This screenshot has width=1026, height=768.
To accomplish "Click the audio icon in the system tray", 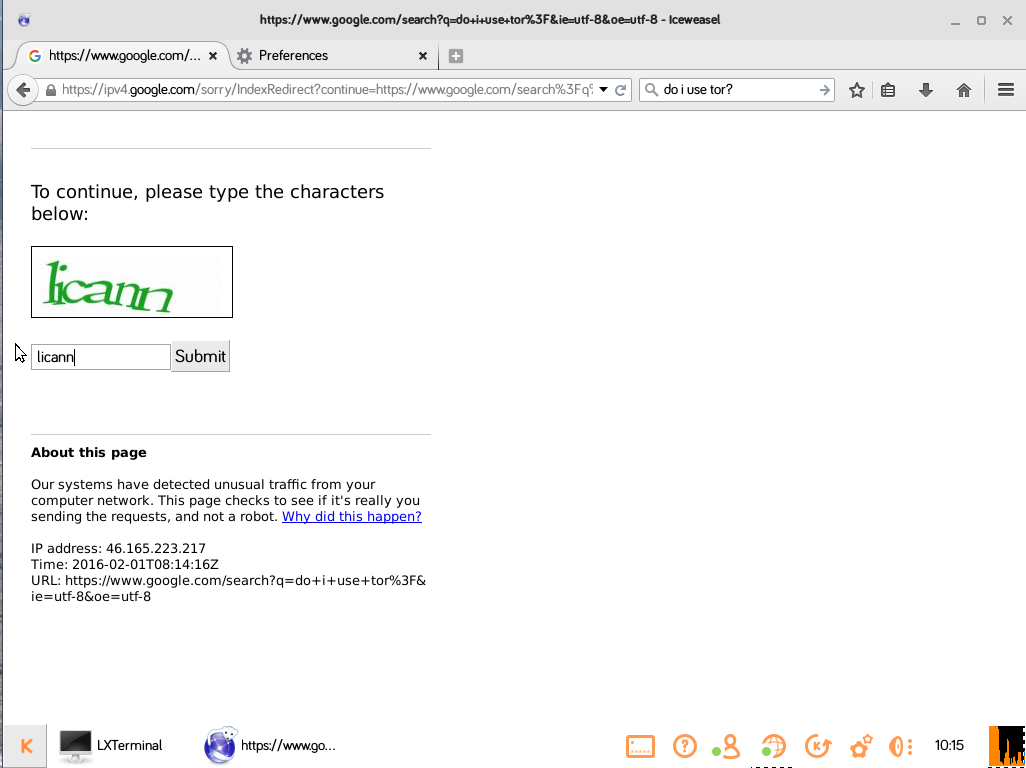I will tap(899, 746).
